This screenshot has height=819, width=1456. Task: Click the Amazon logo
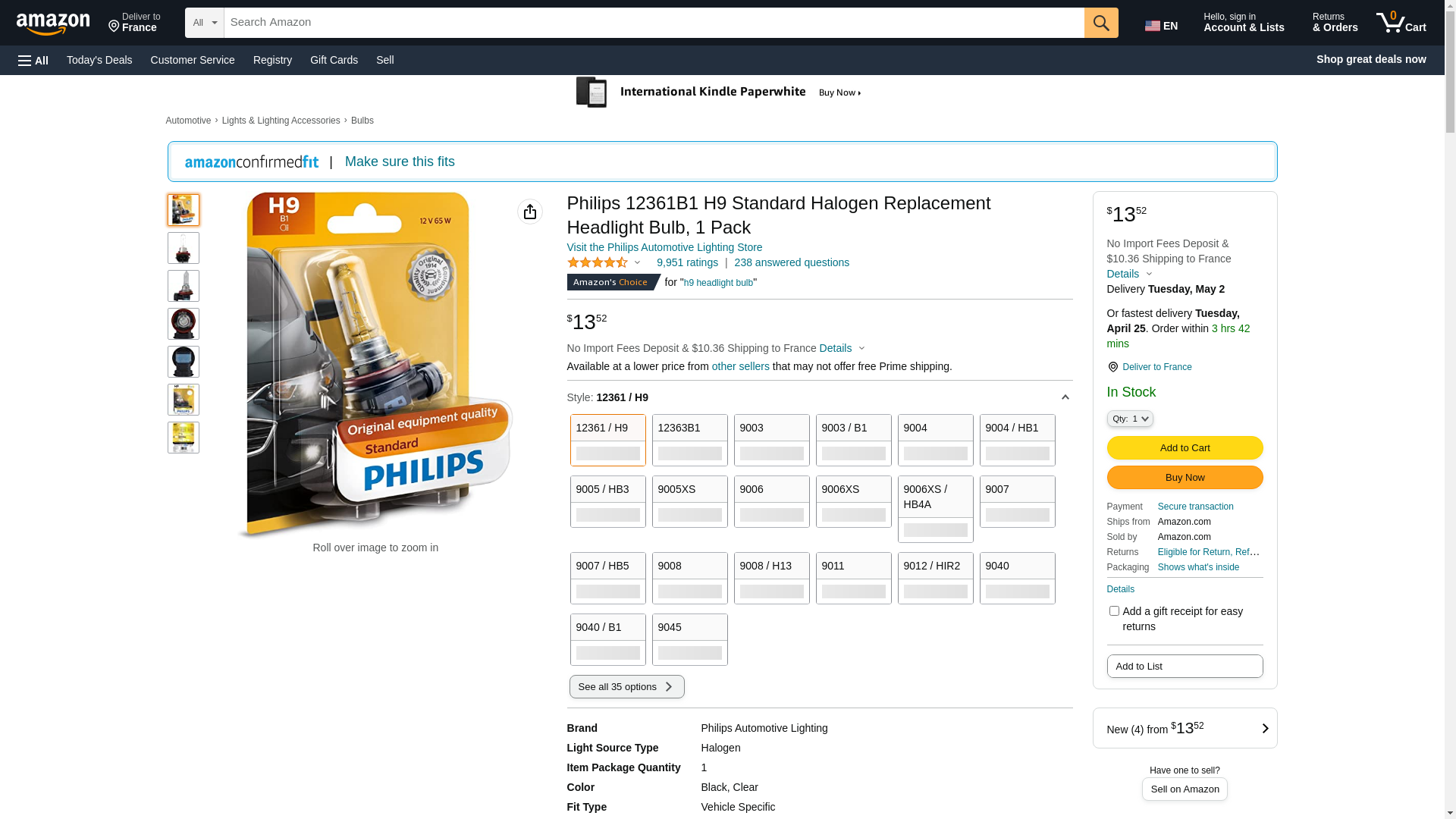click(53, 24)
